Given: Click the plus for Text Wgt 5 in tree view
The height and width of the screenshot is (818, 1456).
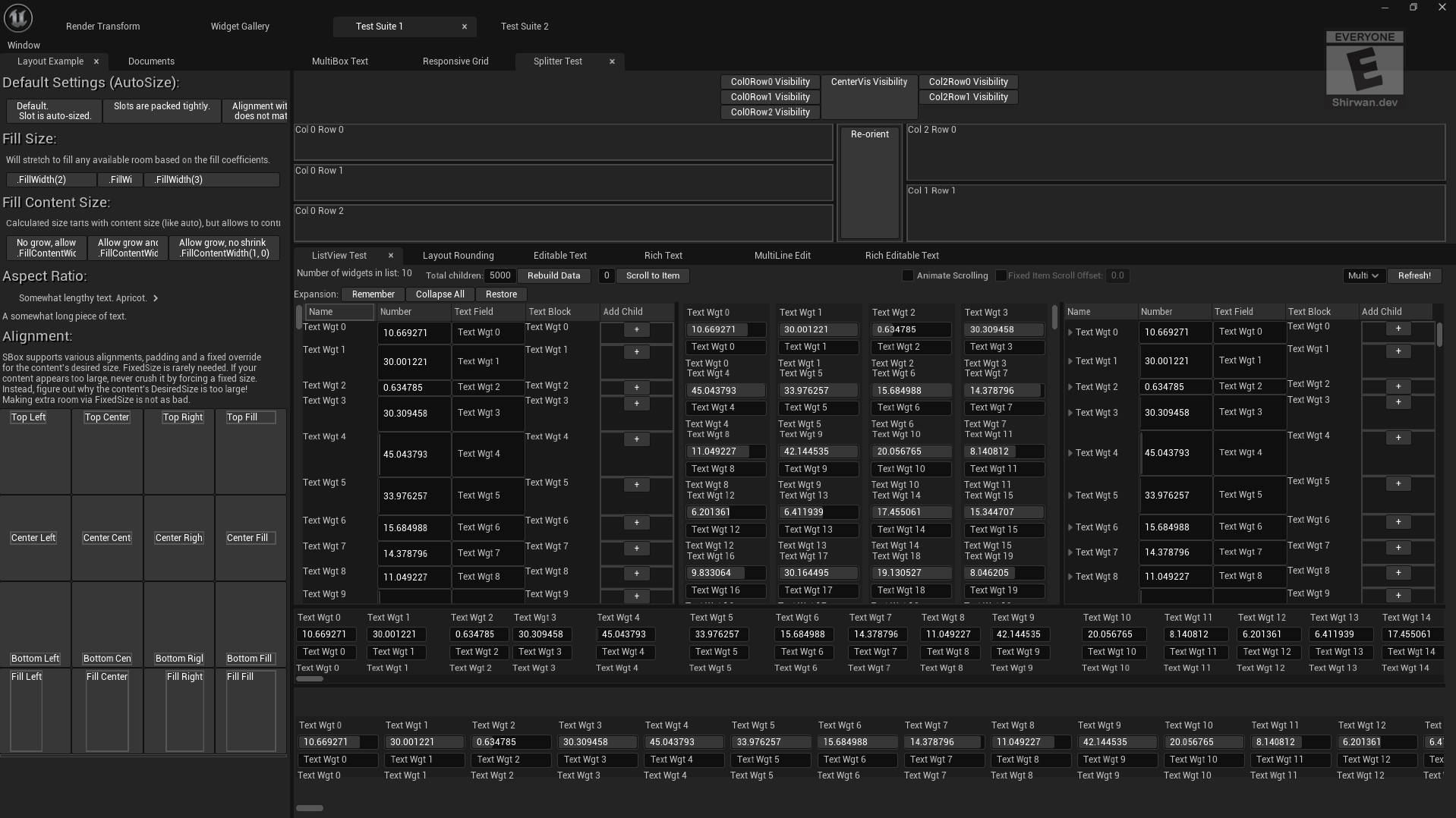Looking at the screenshot, I should click(1398, 484).
